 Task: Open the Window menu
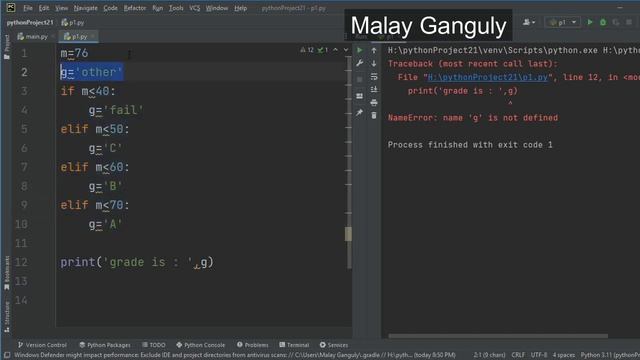point(217,8)
